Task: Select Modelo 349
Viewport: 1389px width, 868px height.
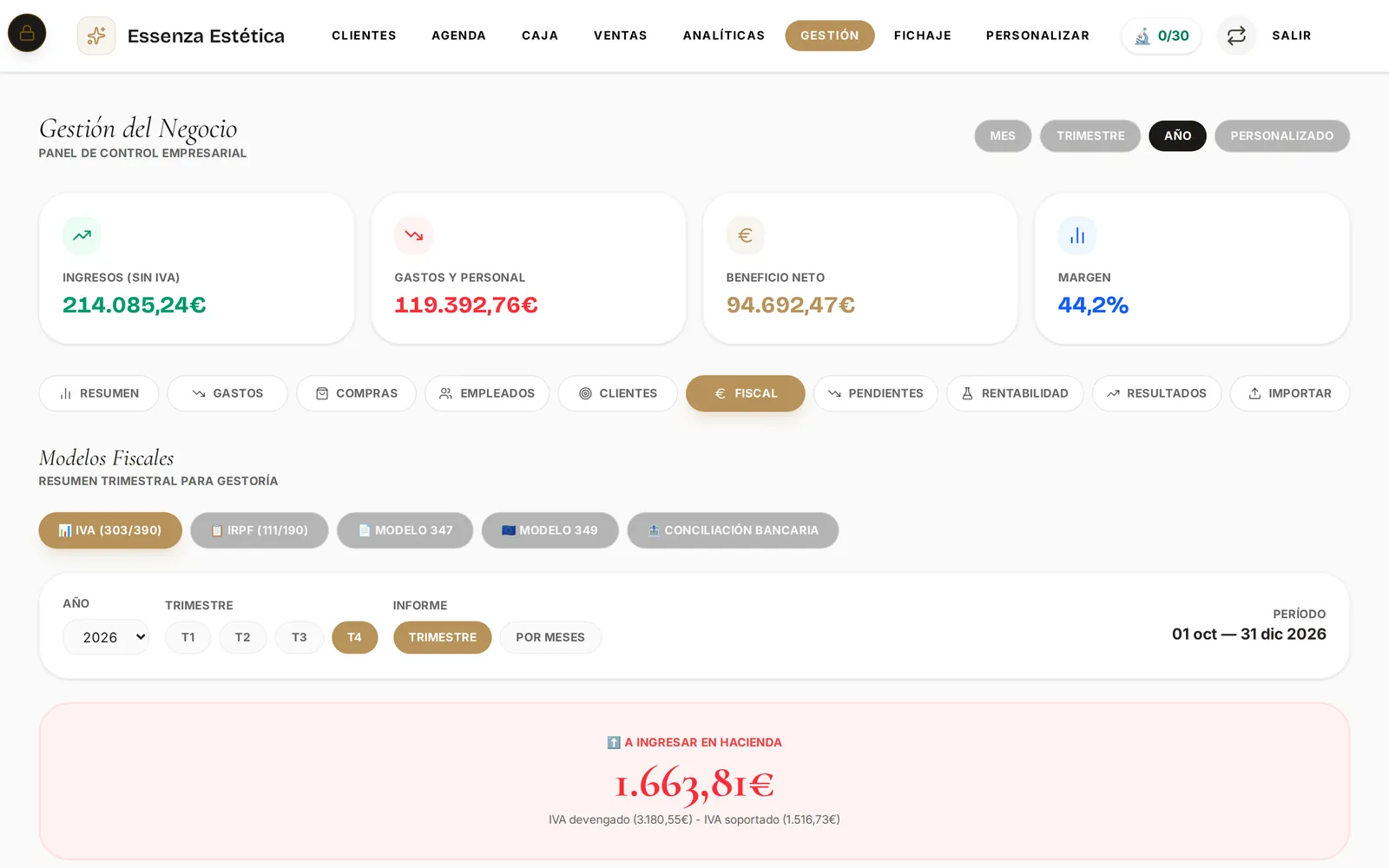Action: (x=550, y=530)
